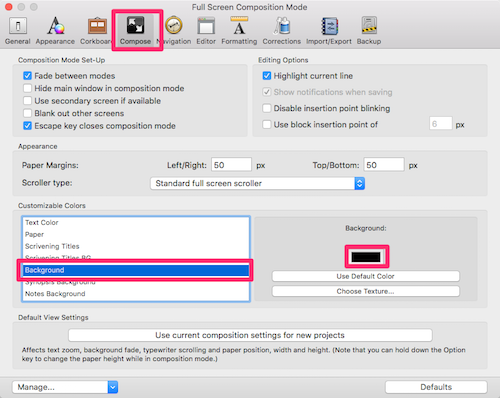
Task: Click the Top/Bottom margin field
Action: click(x=384, y=165)
